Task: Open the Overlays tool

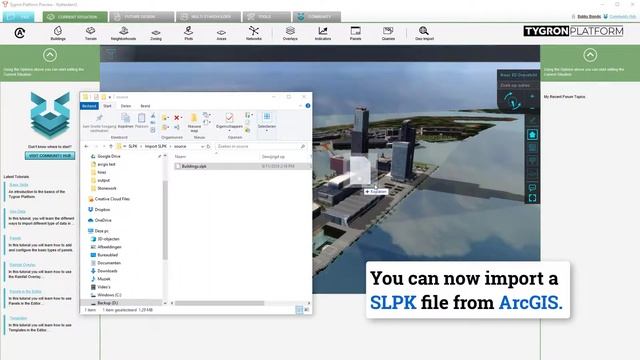Action: coord(290,33)
